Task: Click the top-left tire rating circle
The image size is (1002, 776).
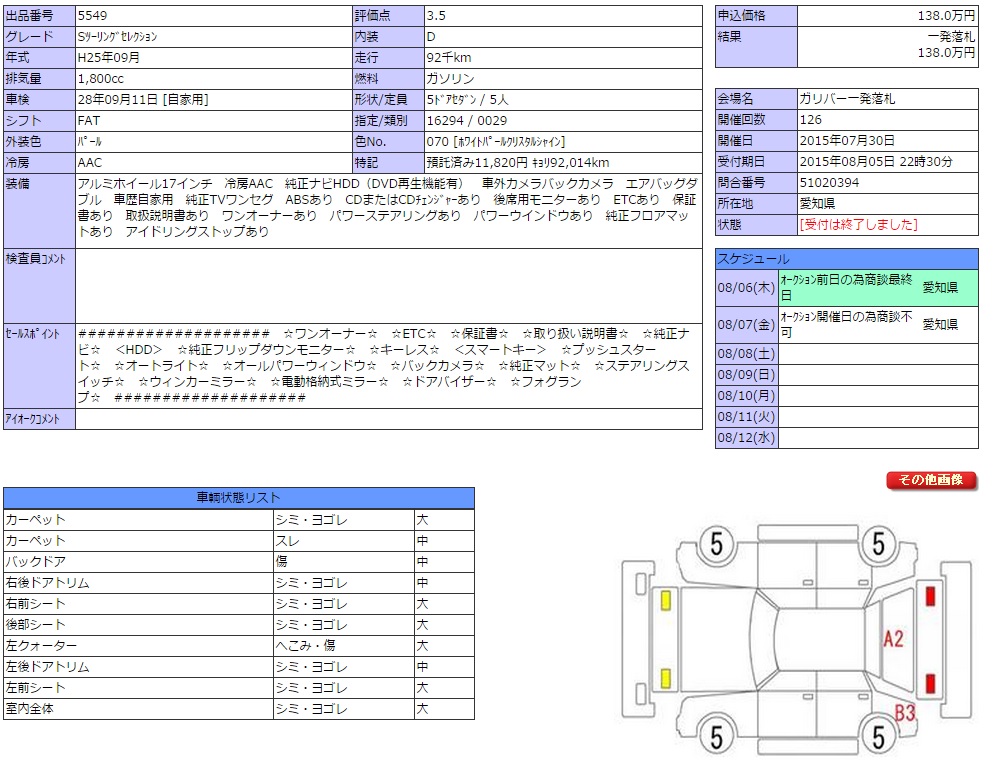Action: 716,545
